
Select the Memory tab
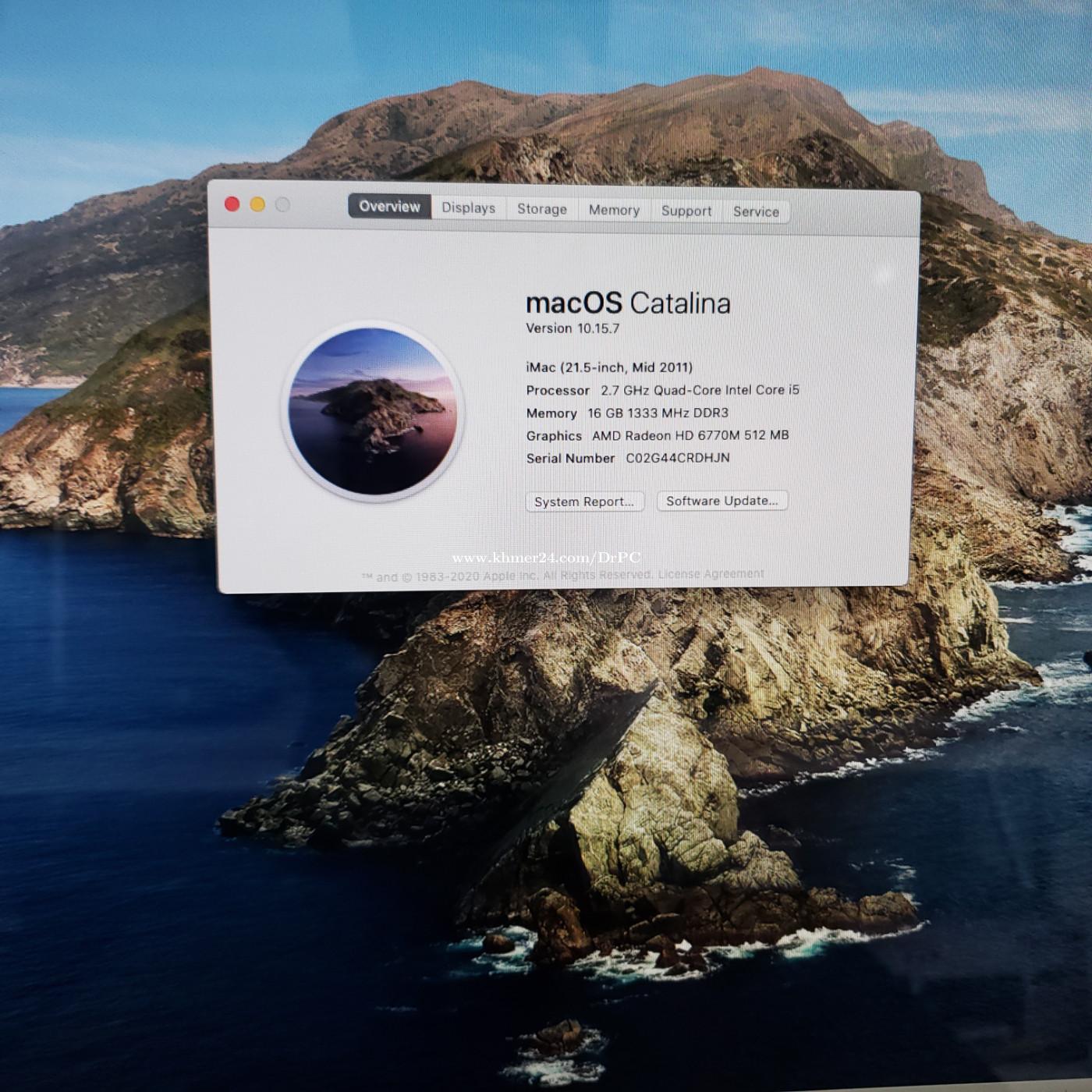tap(614, 210)
